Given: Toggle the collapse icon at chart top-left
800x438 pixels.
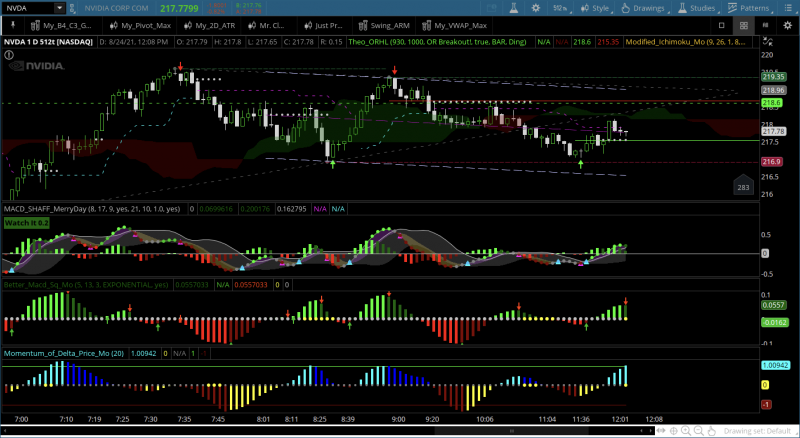Looking at the screenshot, I should click(x=8, y=56).
